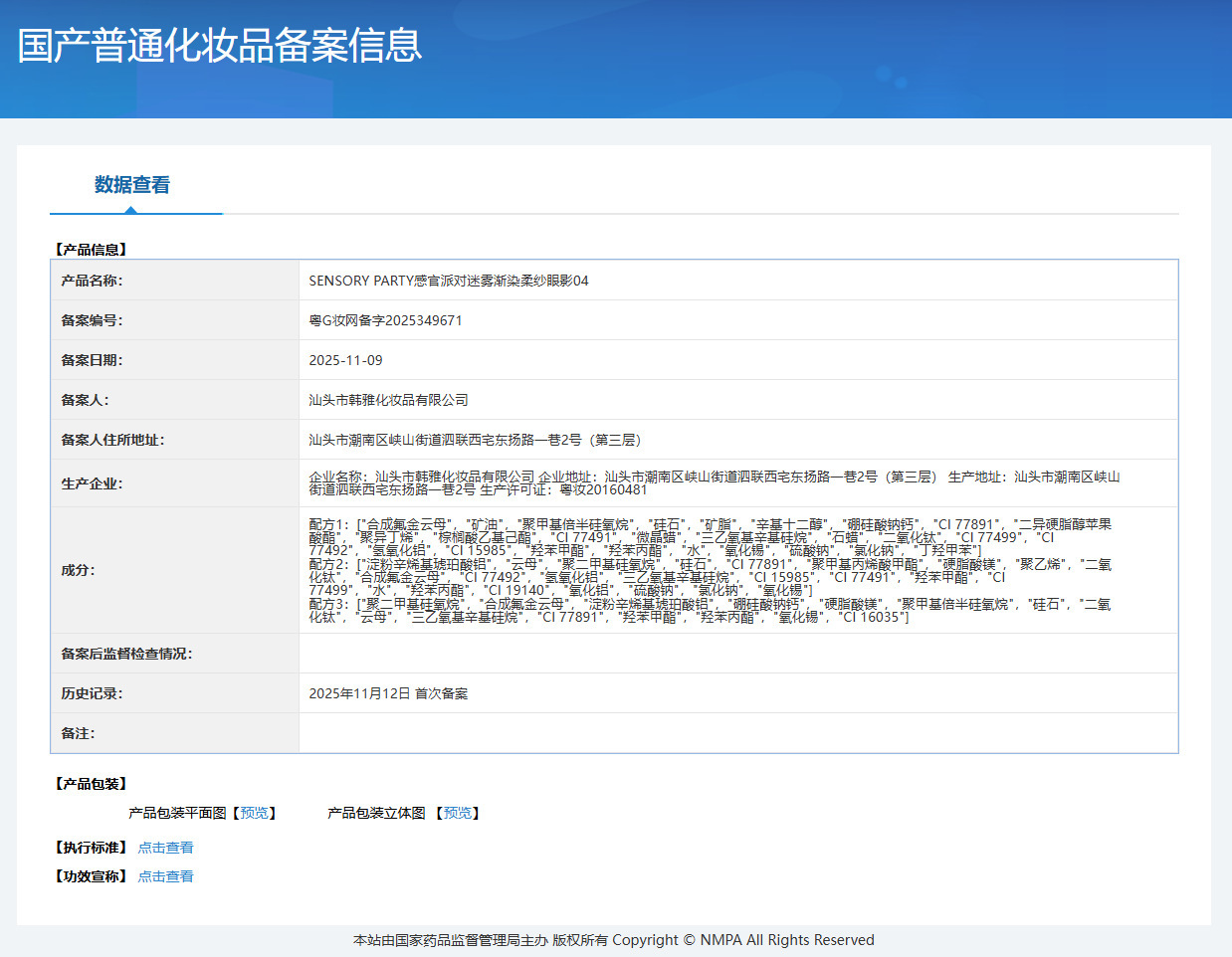The width and height of the screenshot is (1232, 957).
Task: Click the 成分 label cell
Action: pyautogui.click(x=175, y=570)
